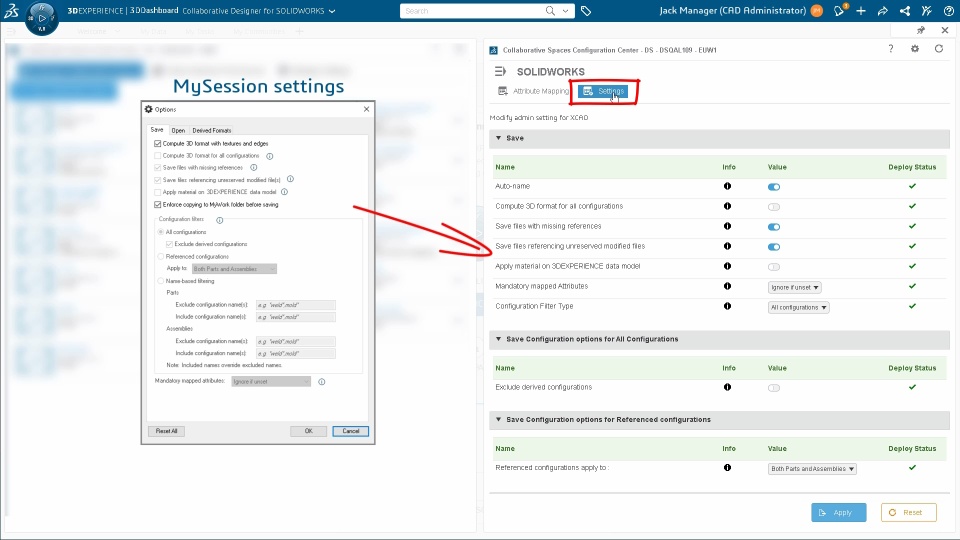
Task: Collapse the Save section triangle
Action: [498, 138]
